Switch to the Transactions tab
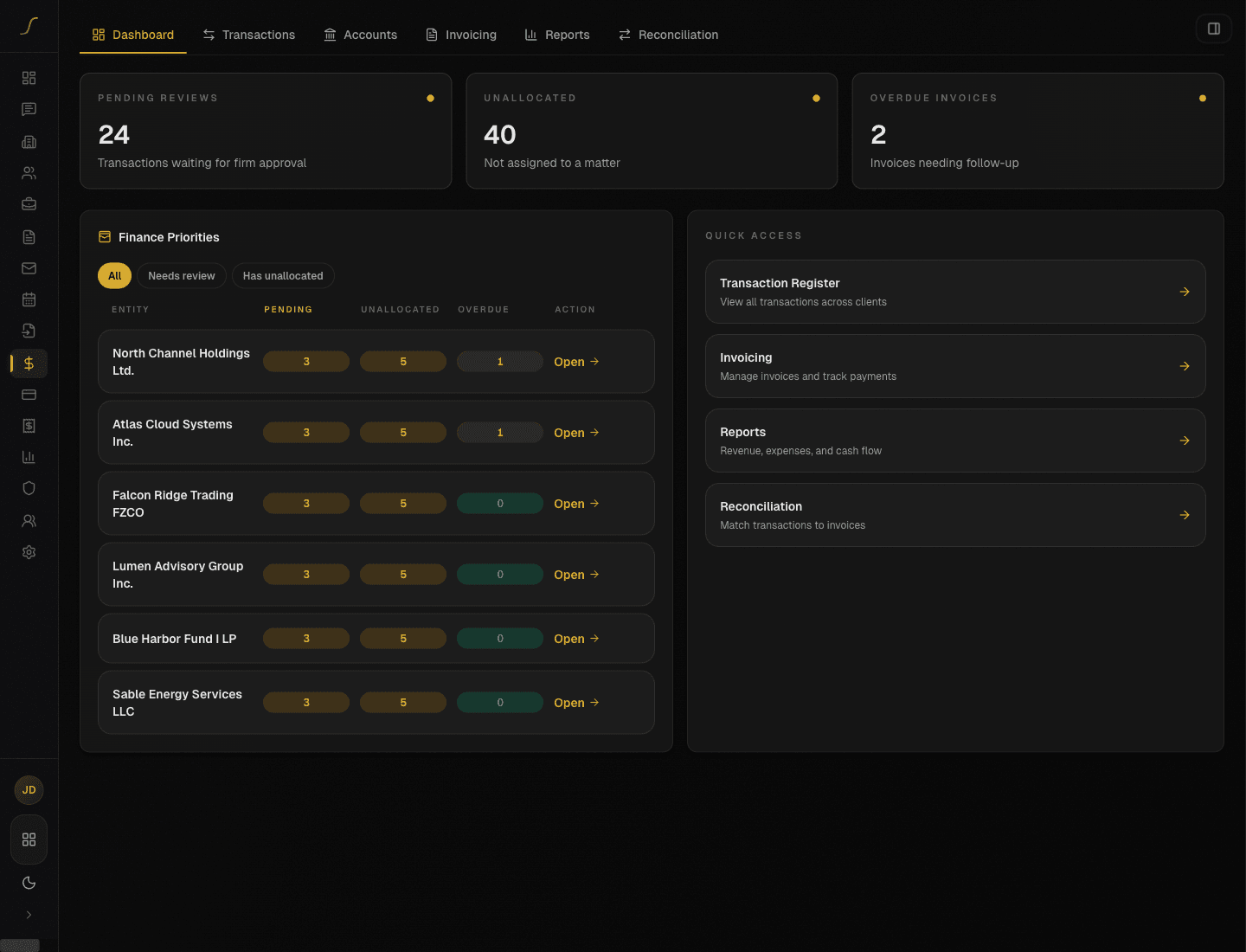The width and height of the screenshot is (1246, 952). 249,35
